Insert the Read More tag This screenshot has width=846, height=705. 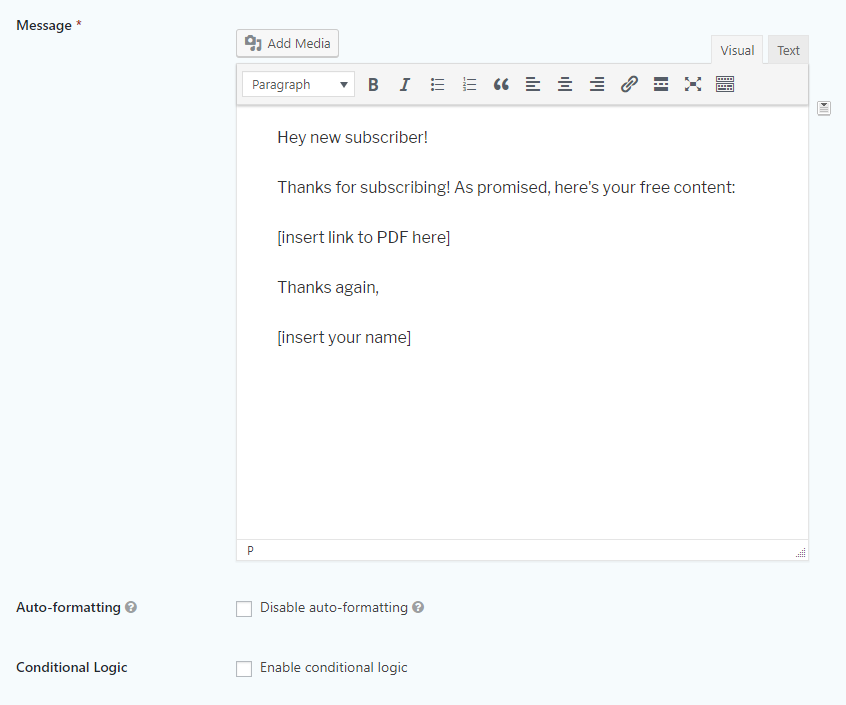[661, 85]
